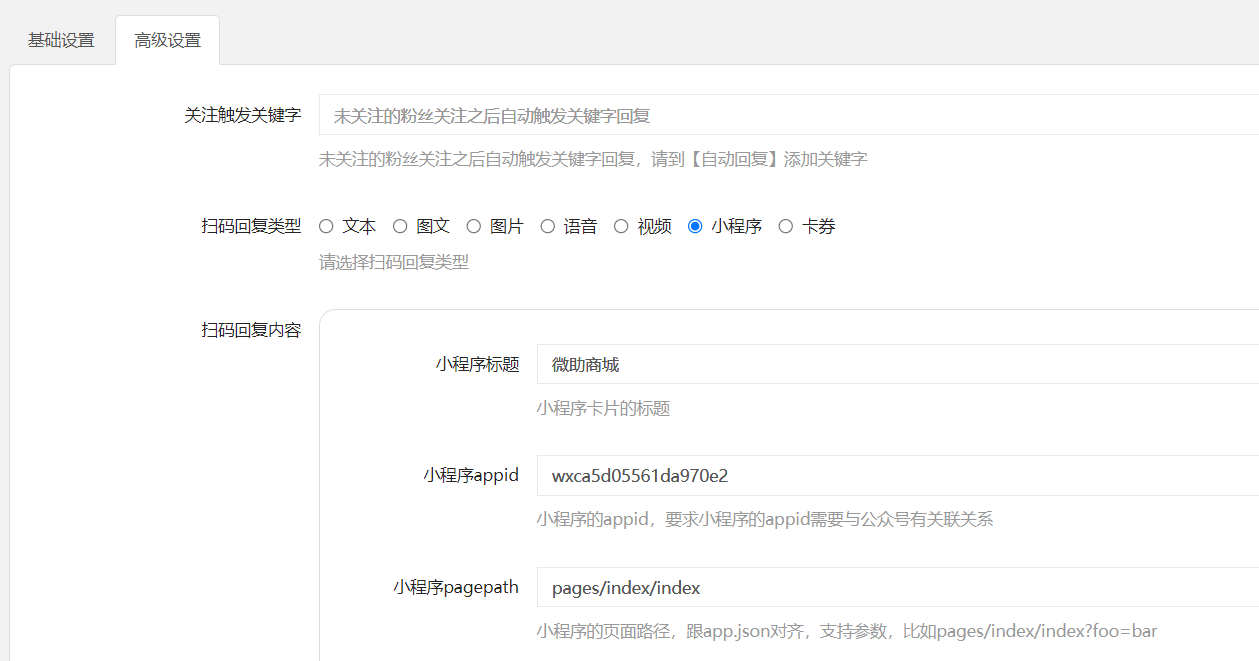Click the 请选择扫码回复类型 hint text

[393, 262]
